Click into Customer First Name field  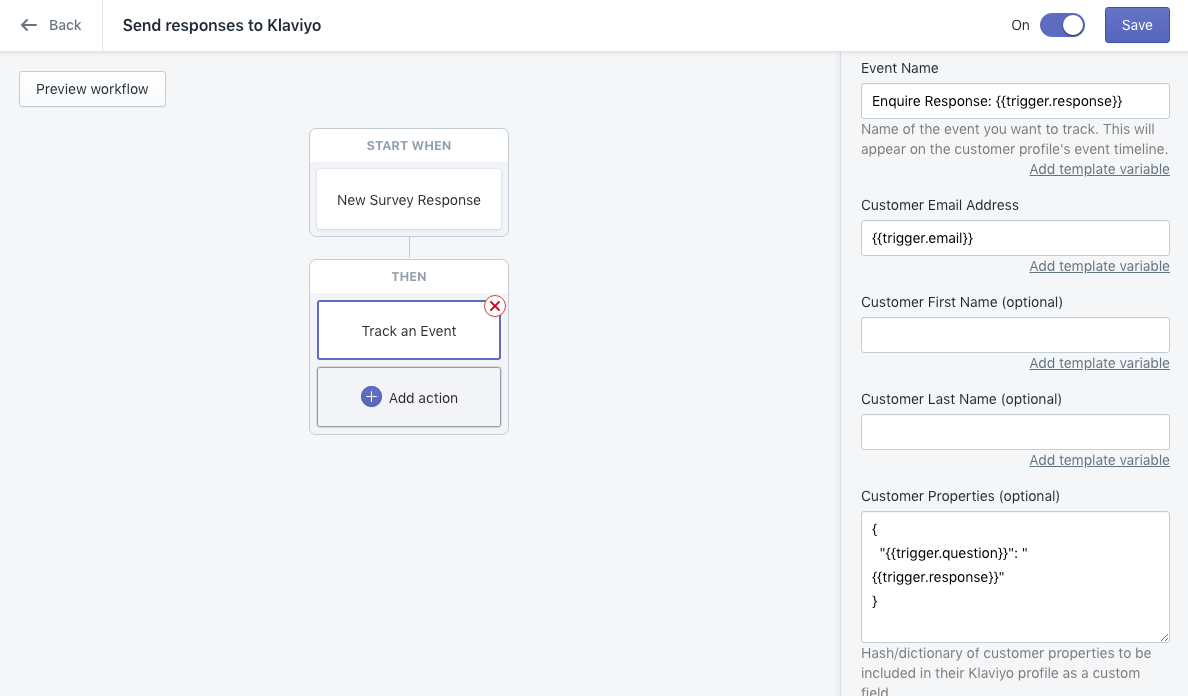pos(1014,335)
